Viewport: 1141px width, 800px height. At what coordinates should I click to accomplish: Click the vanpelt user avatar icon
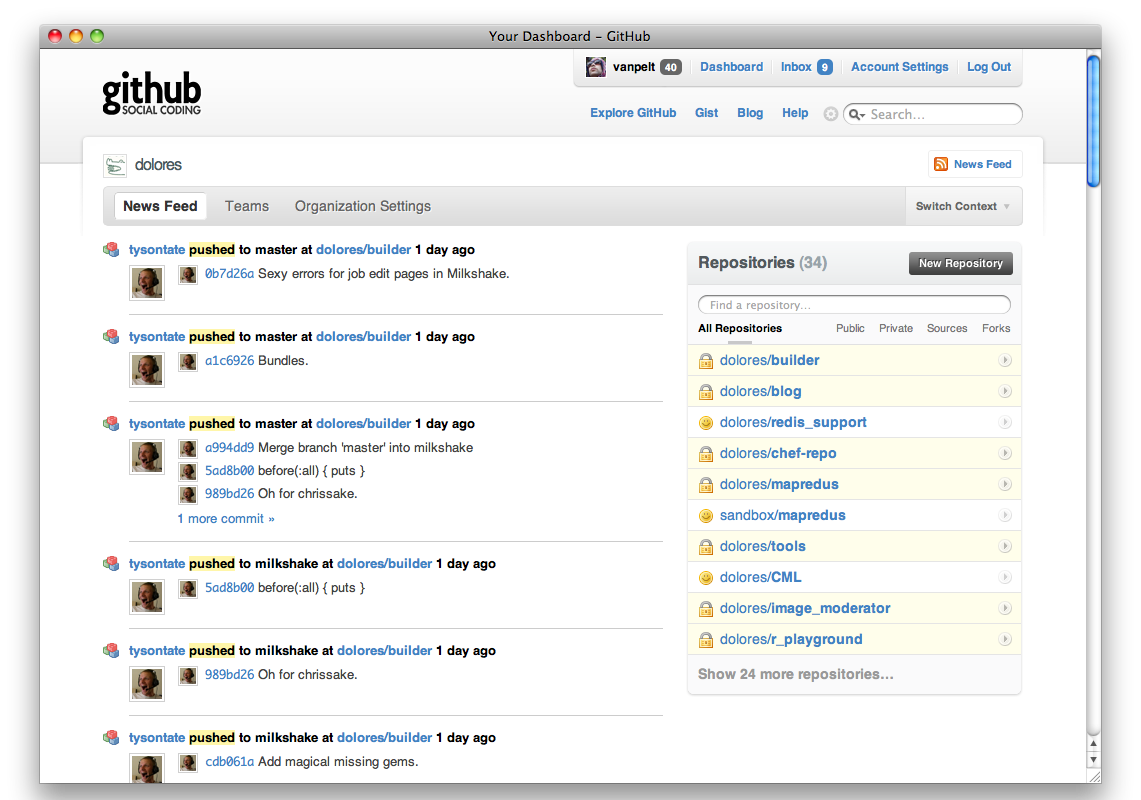pyautogui.click(x=596, y=67)
